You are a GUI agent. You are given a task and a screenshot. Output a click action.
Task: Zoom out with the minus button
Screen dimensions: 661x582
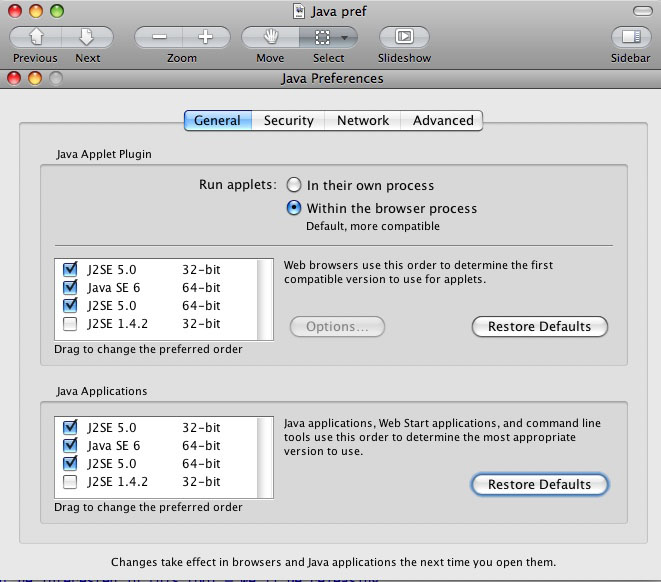159,37
